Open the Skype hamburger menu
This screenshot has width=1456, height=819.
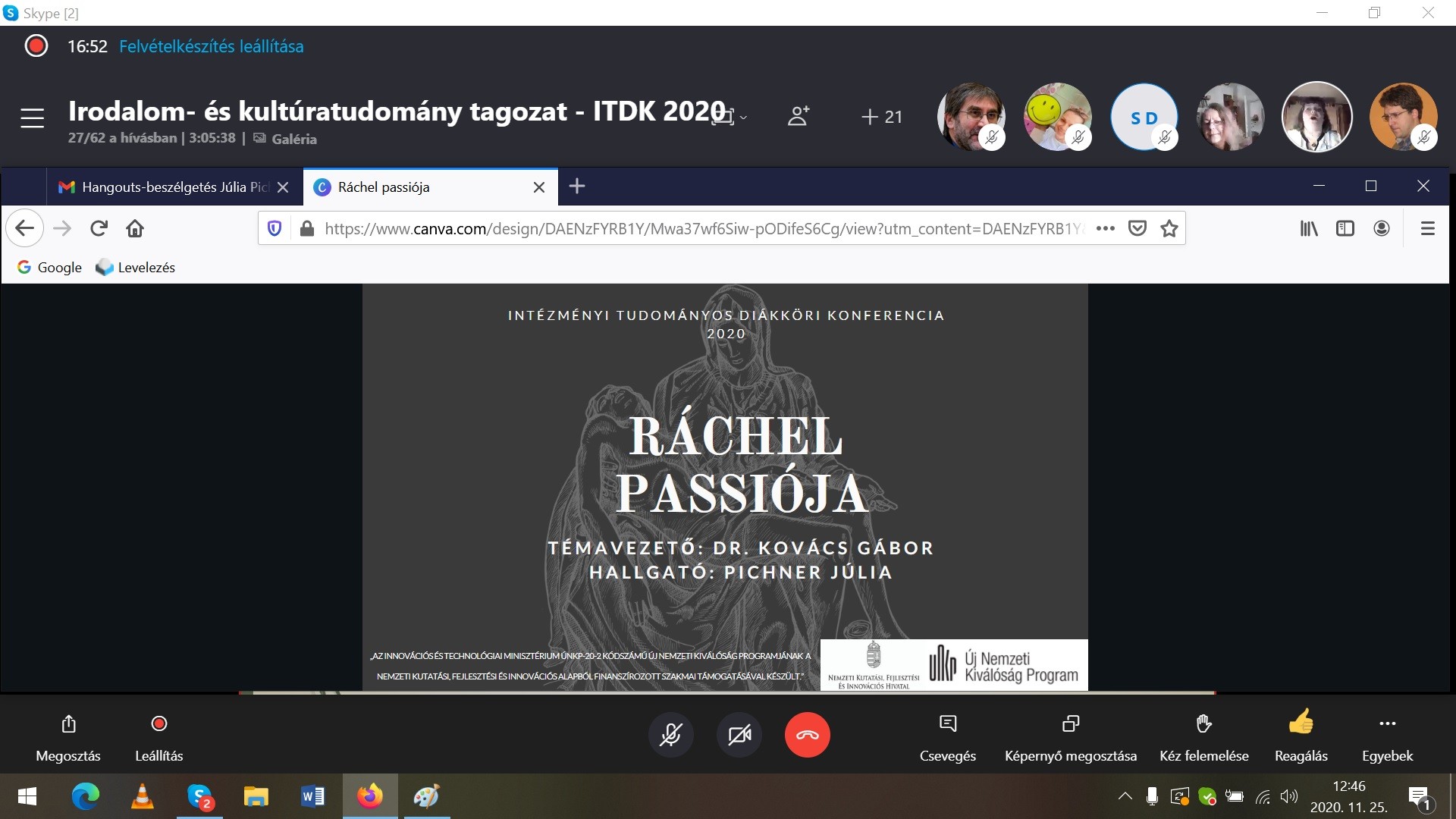(32, 118)
